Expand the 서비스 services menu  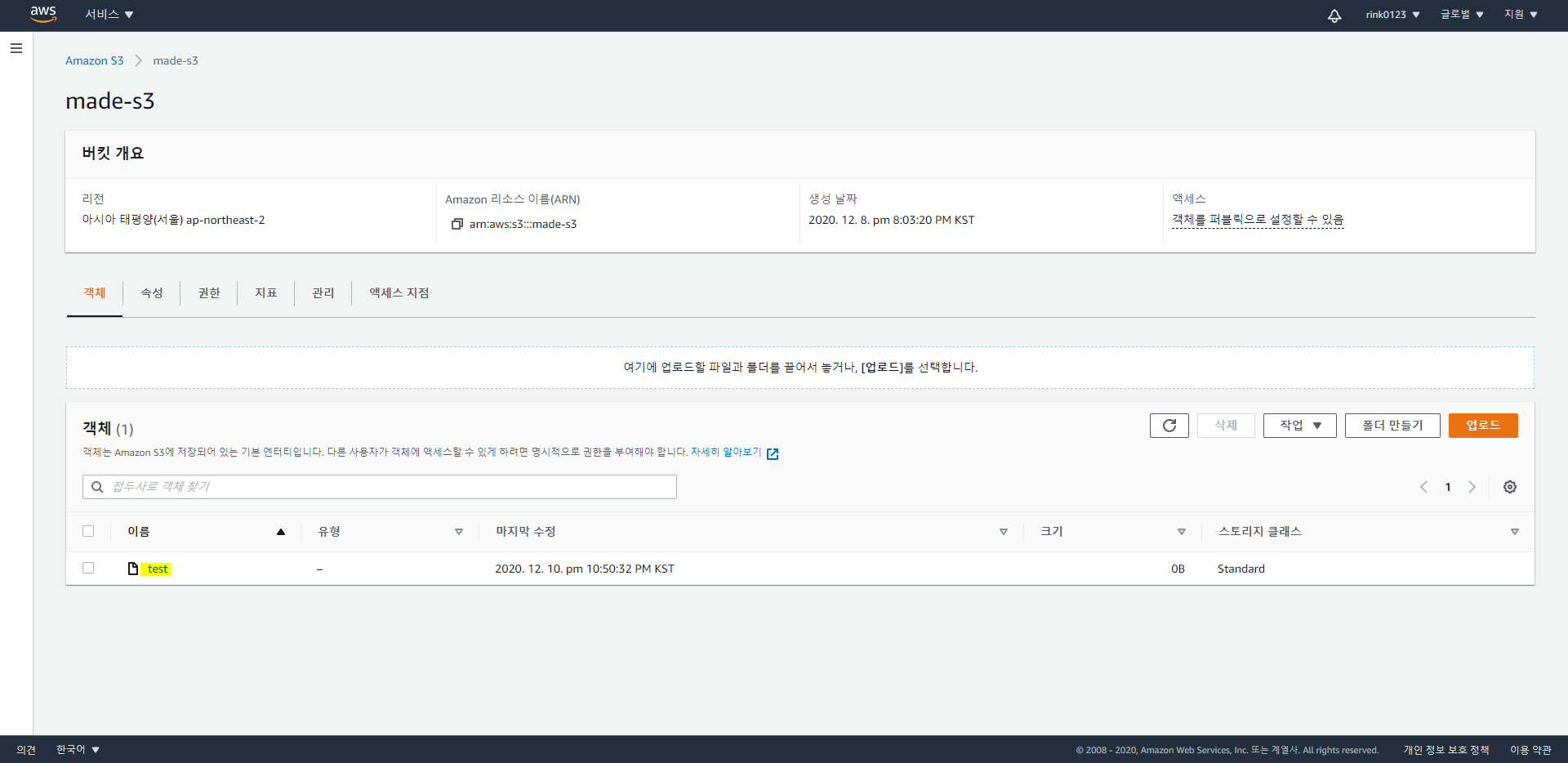109,15
